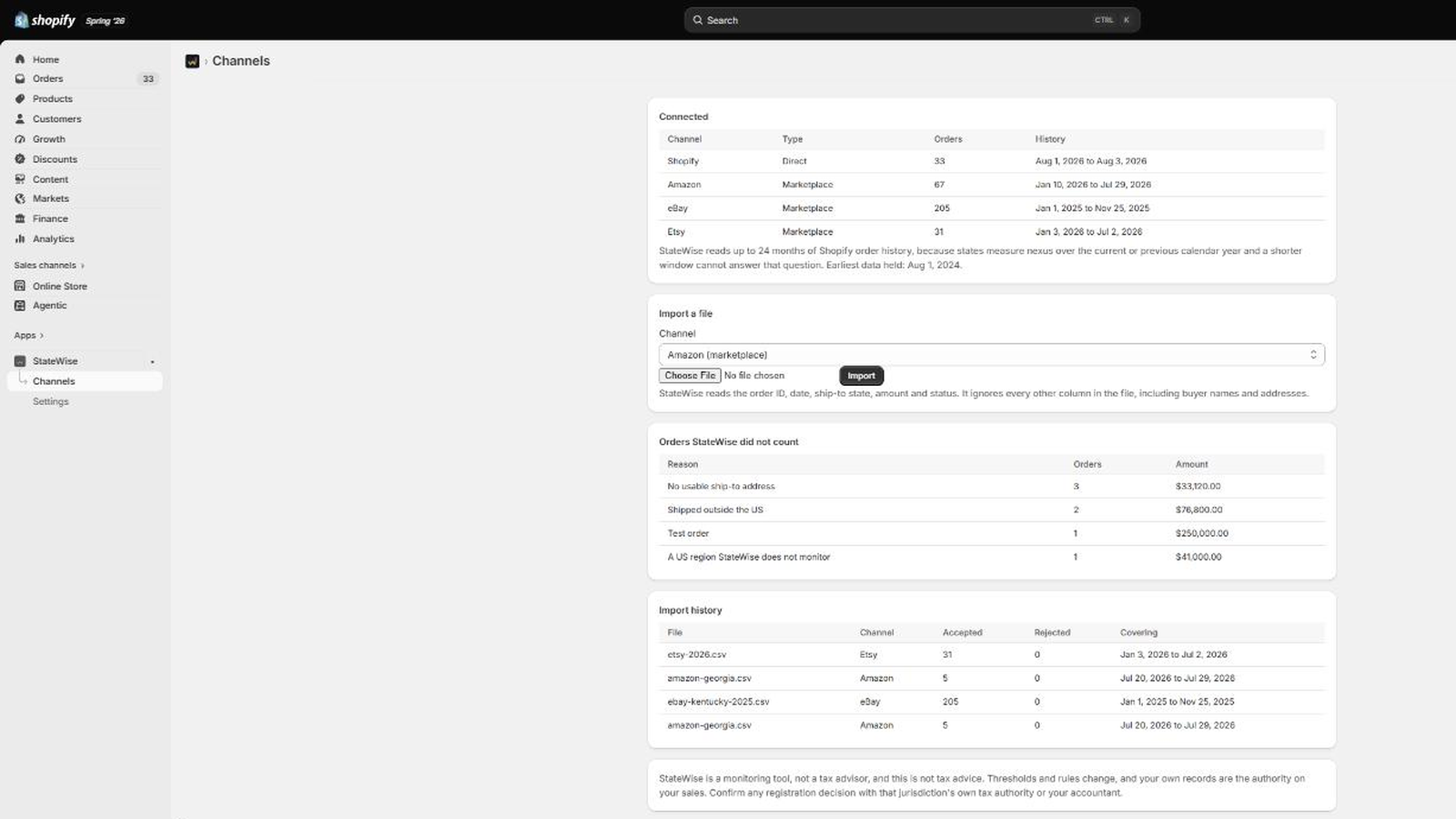Screen dimensions: 1456x819
Task: Click the Analytics bar chart icon
Action: pos(20,238)
